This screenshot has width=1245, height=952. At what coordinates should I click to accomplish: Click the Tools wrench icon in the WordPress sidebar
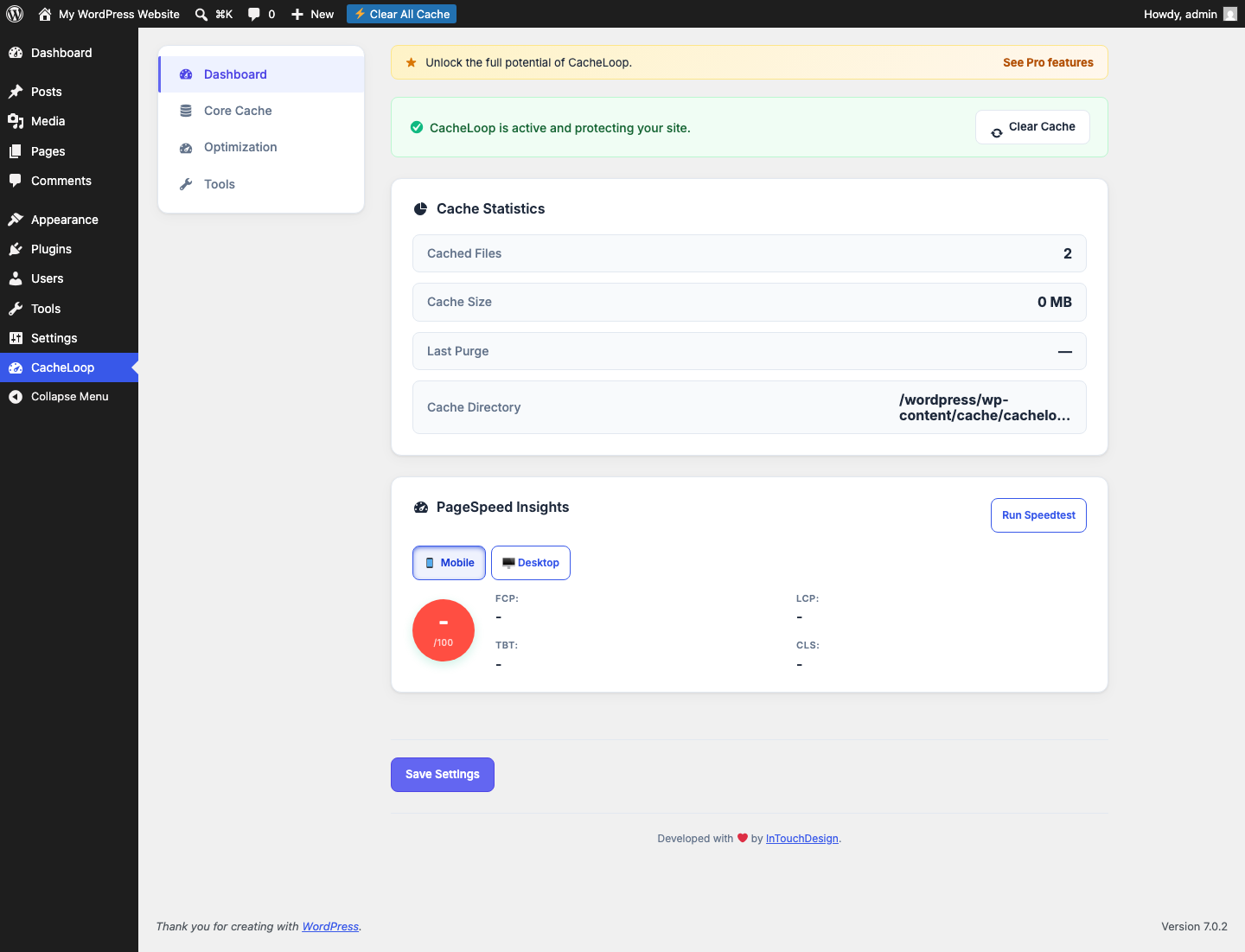pyautogui.click(x=16, y=309)
